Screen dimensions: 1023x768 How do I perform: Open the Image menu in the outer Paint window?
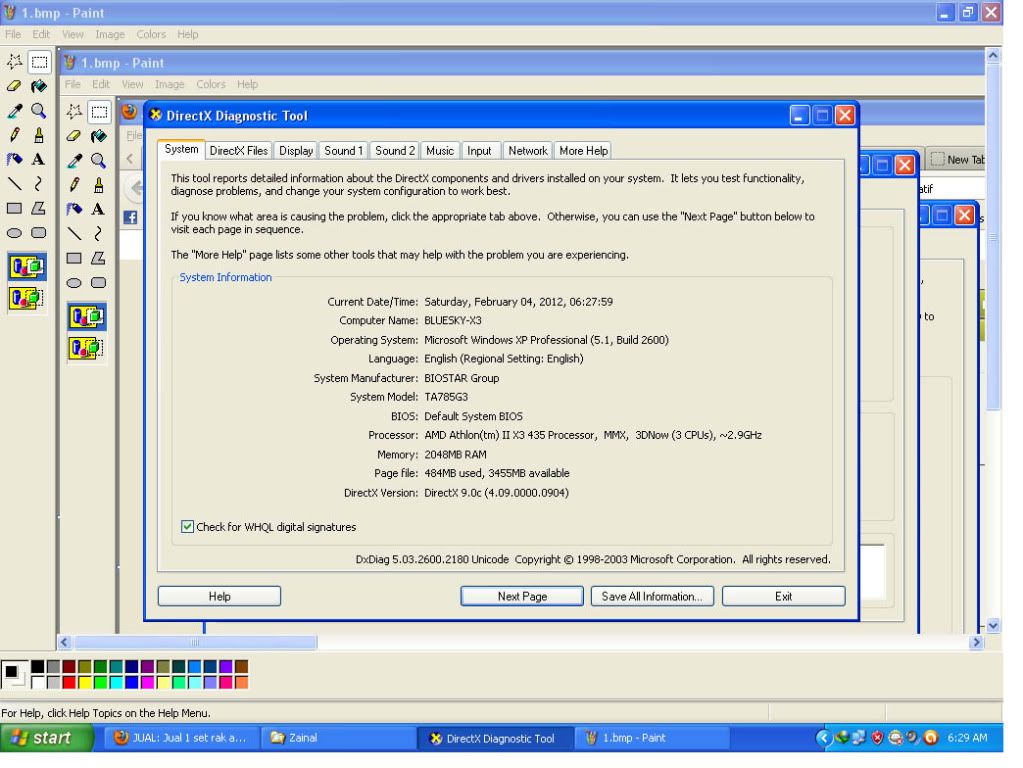(x=110, y=35)
